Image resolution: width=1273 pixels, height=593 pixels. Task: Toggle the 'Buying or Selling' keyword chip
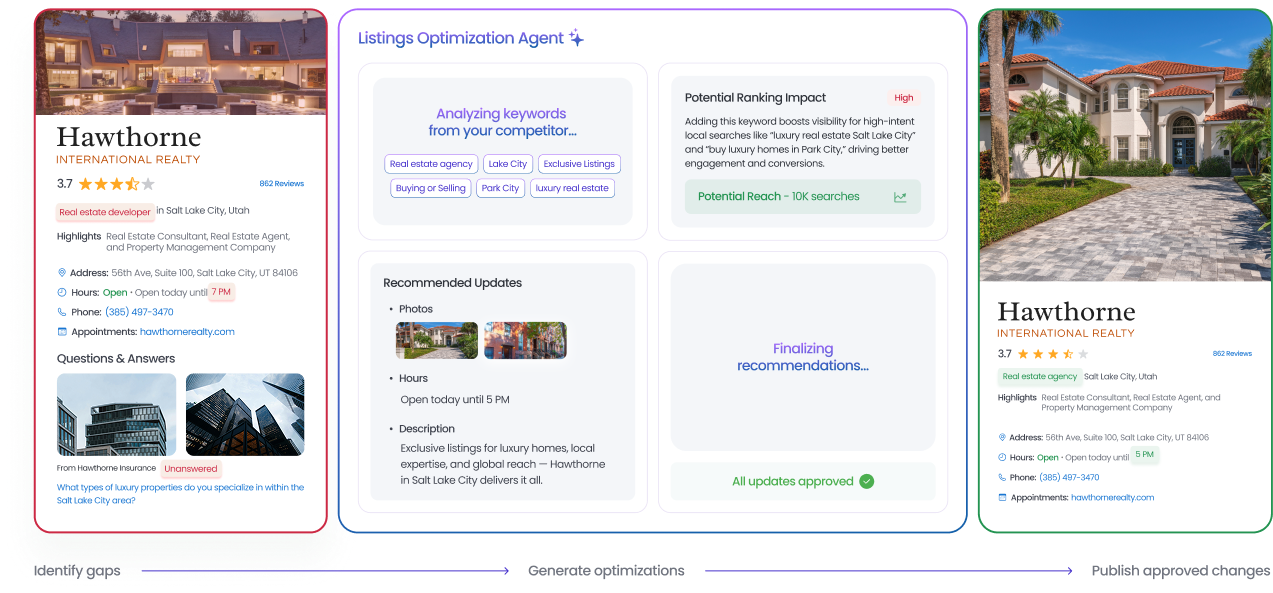point(430,188)
